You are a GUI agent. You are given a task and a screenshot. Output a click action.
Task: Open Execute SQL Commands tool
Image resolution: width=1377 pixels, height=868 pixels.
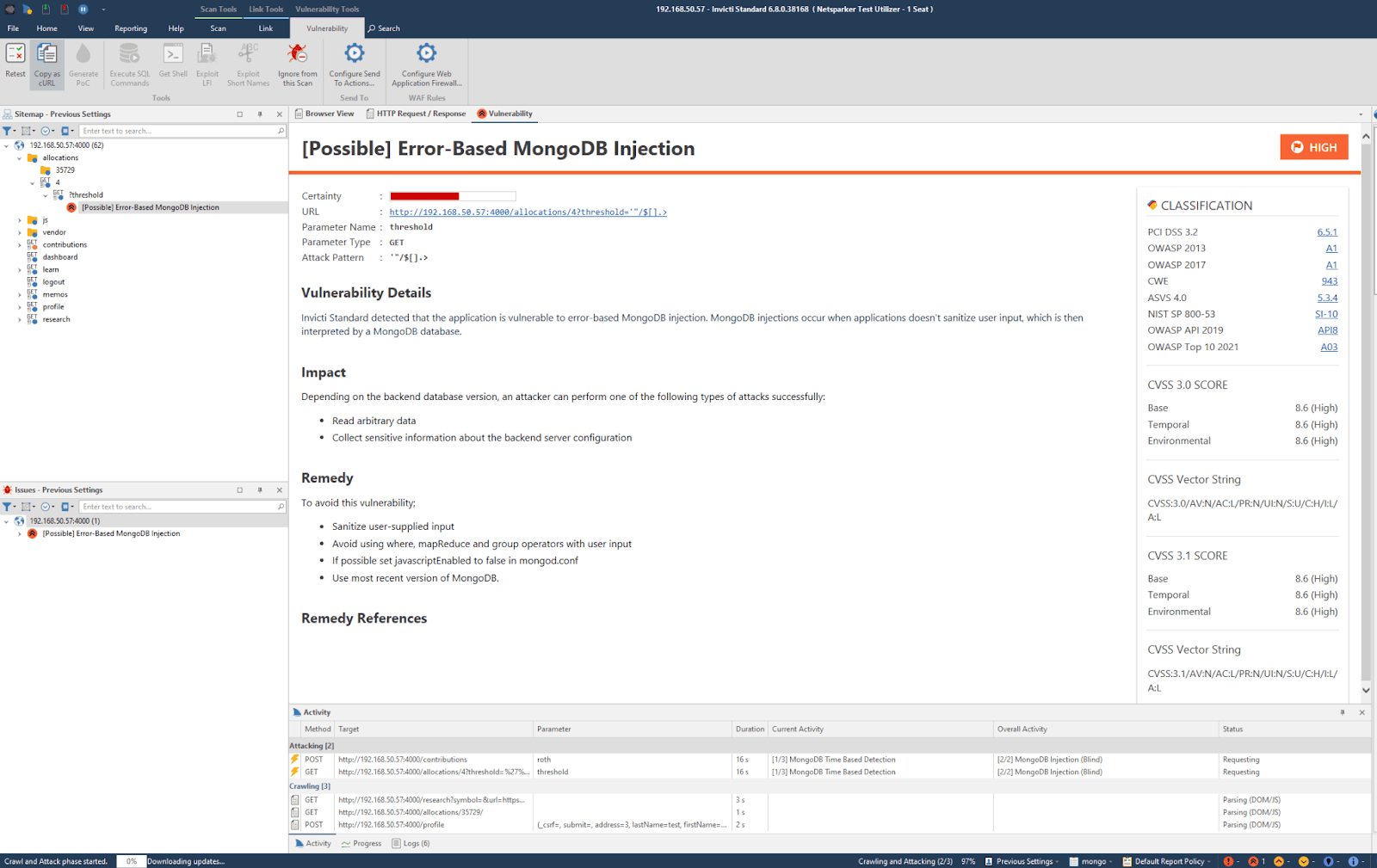129,62
